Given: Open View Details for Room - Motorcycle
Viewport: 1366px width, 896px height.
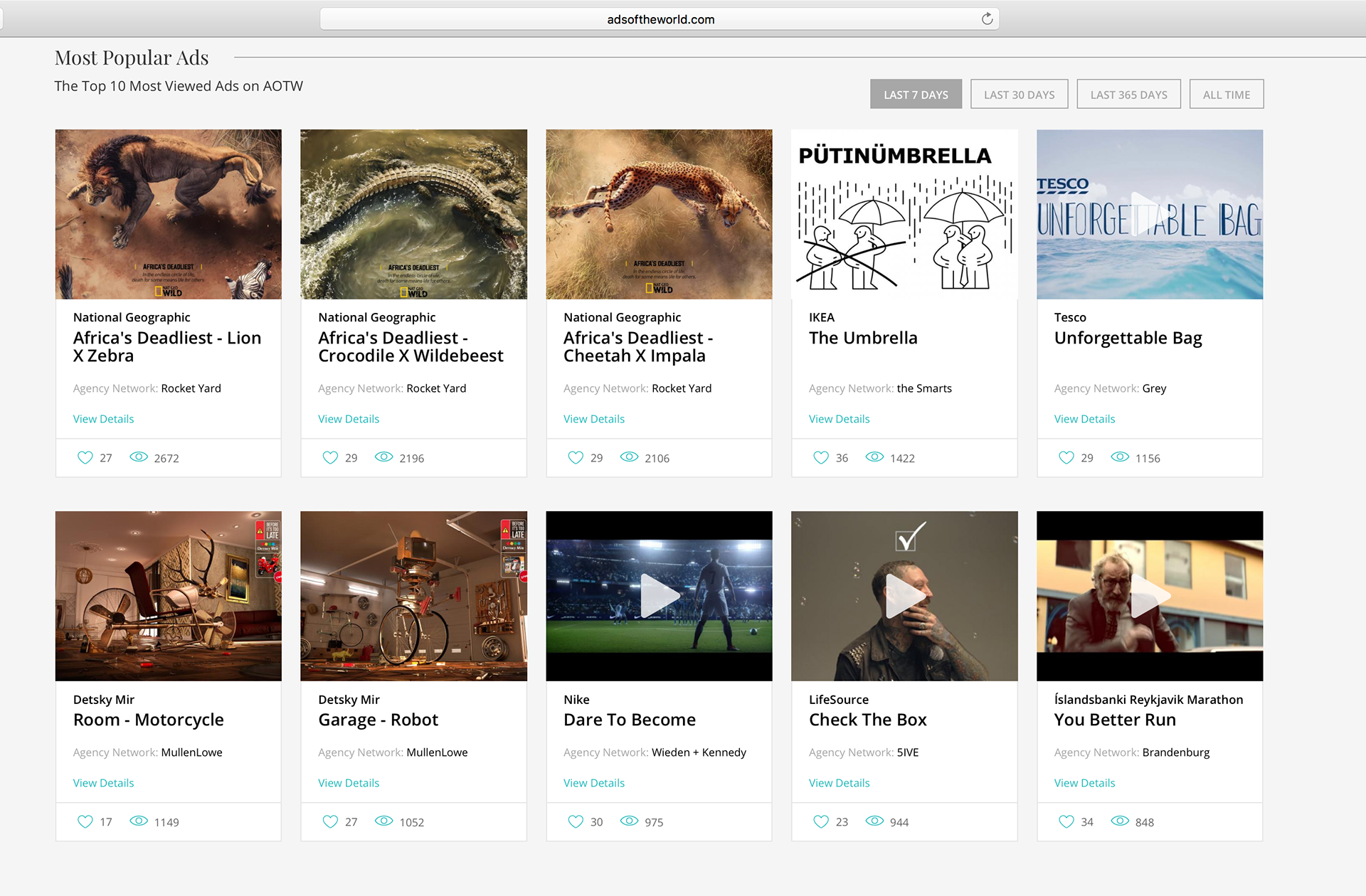Looking at the screenshot, I should tap(103, 783).
